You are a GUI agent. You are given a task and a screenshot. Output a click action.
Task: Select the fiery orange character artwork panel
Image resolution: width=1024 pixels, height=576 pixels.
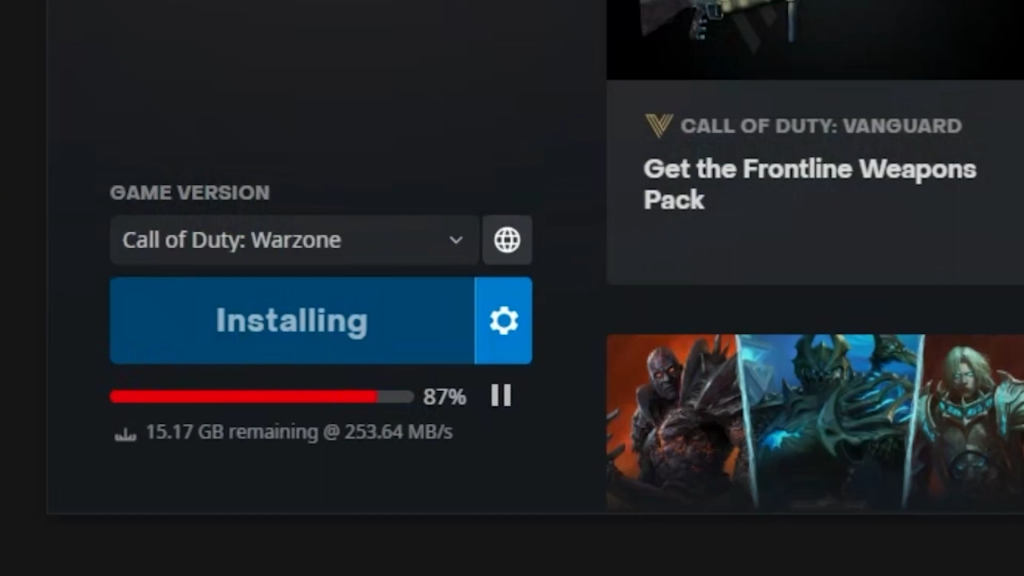[677, 422]
